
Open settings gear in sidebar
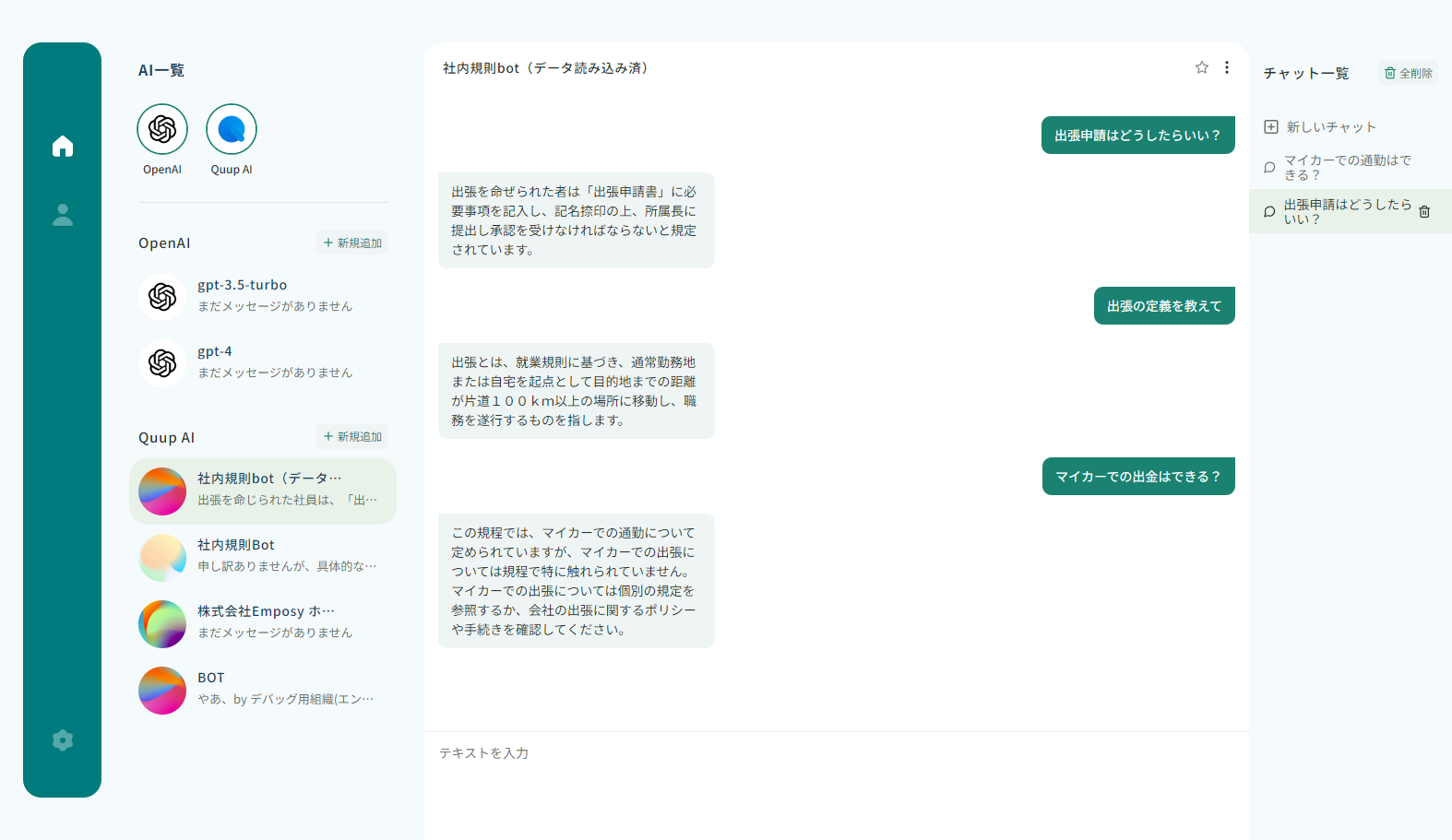point(62,740)
